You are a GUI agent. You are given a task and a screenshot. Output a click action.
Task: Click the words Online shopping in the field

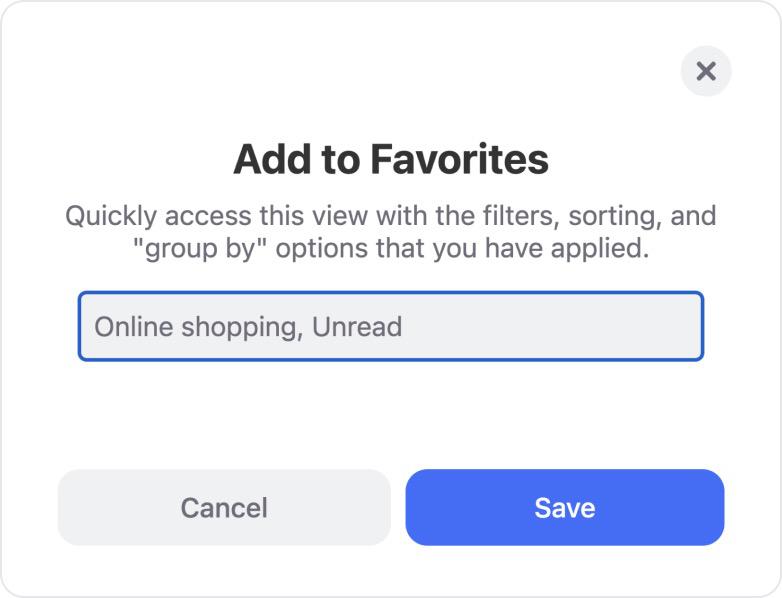coord(197,328)
